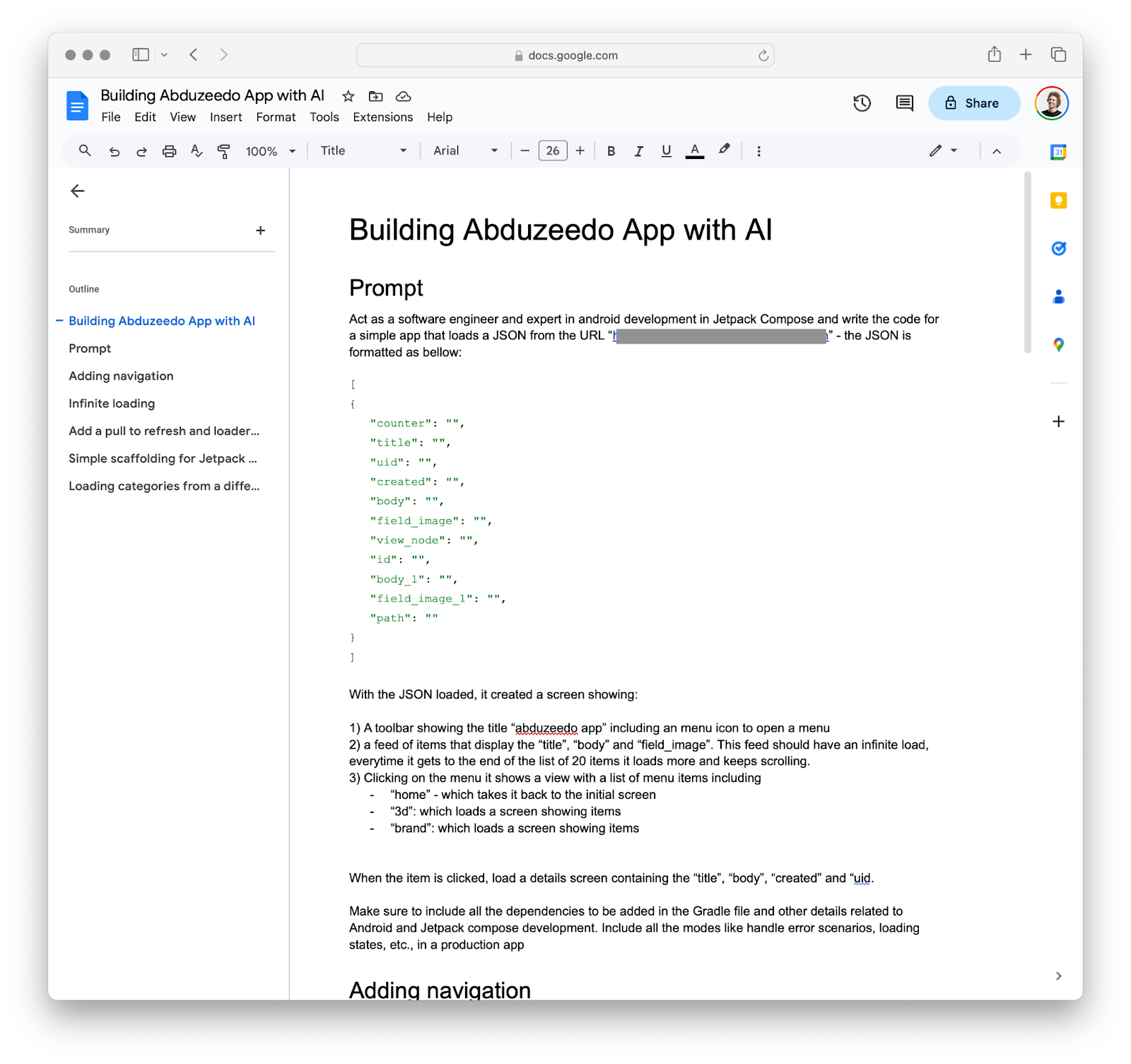
Task: Open the Google account avatar
Action: point(1051,103)
